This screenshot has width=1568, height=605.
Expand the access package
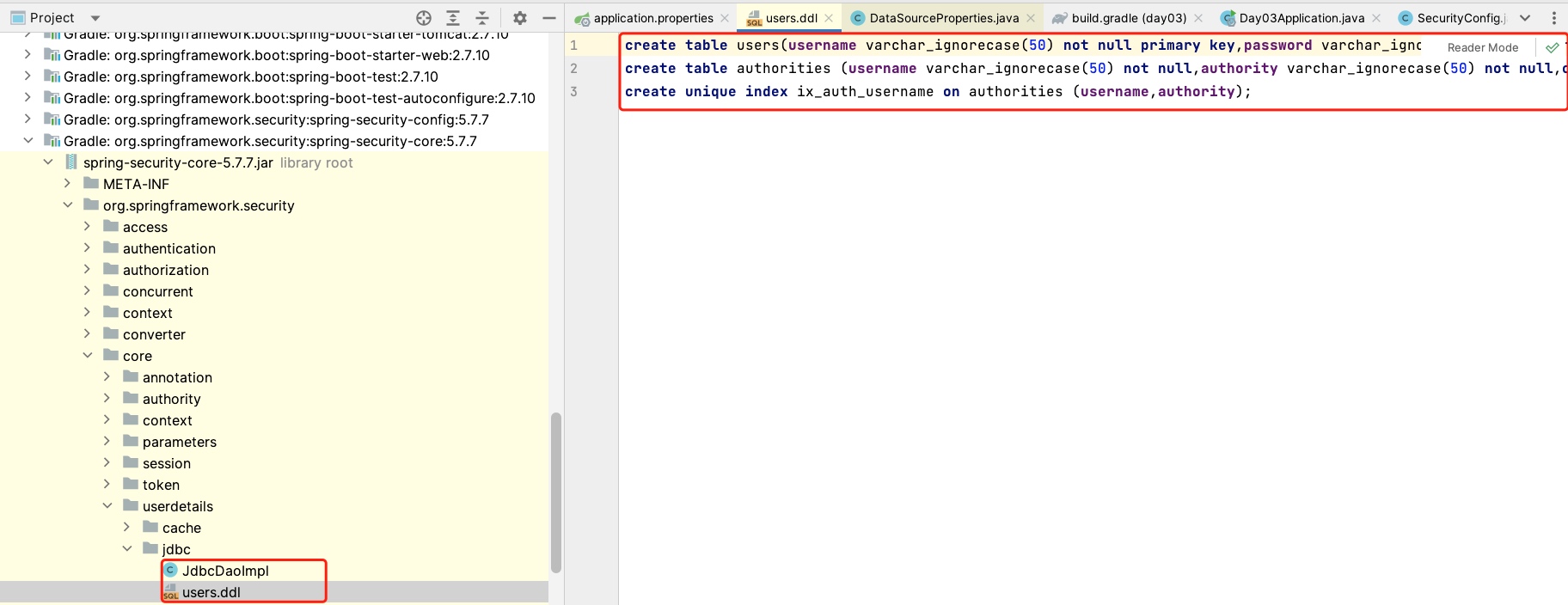click(87, 226)
